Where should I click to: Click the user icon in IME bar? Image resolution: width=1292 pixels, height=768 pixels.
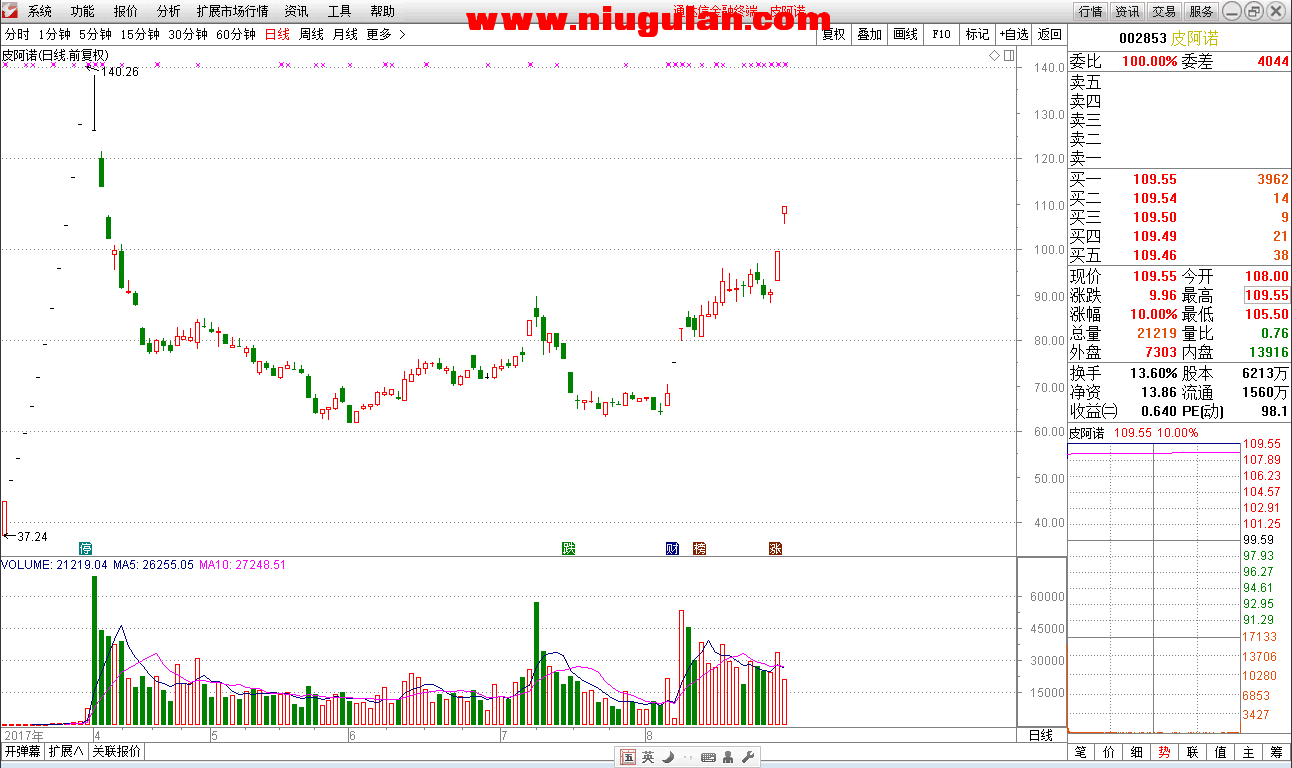(727, 758)
